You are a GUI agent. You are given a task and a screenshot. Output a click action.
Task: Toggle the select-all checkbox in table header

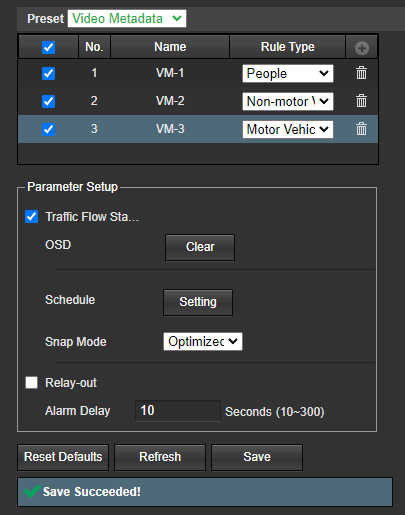48,47
